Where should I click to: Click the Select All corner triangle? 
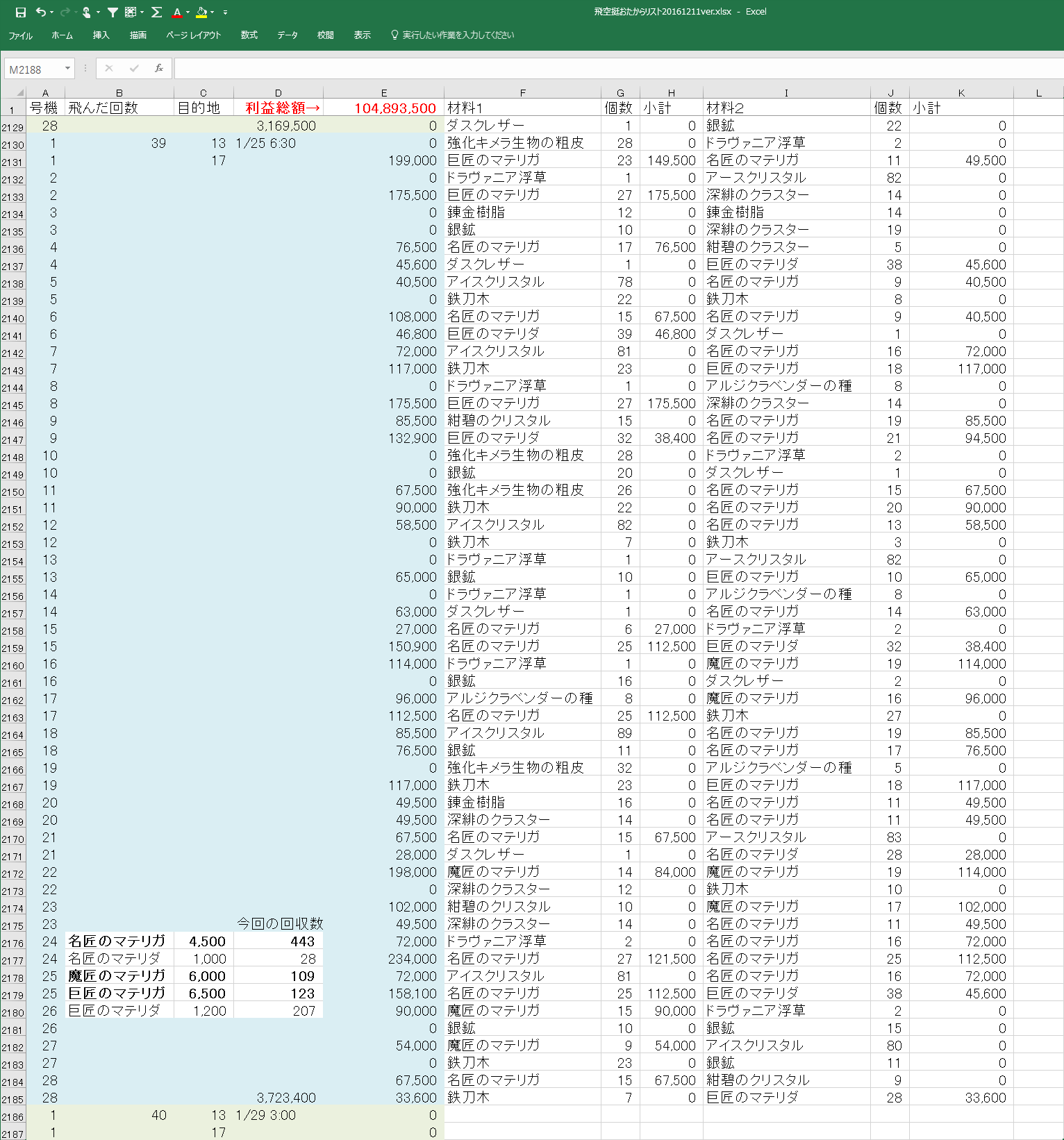[x=19, y=92]
